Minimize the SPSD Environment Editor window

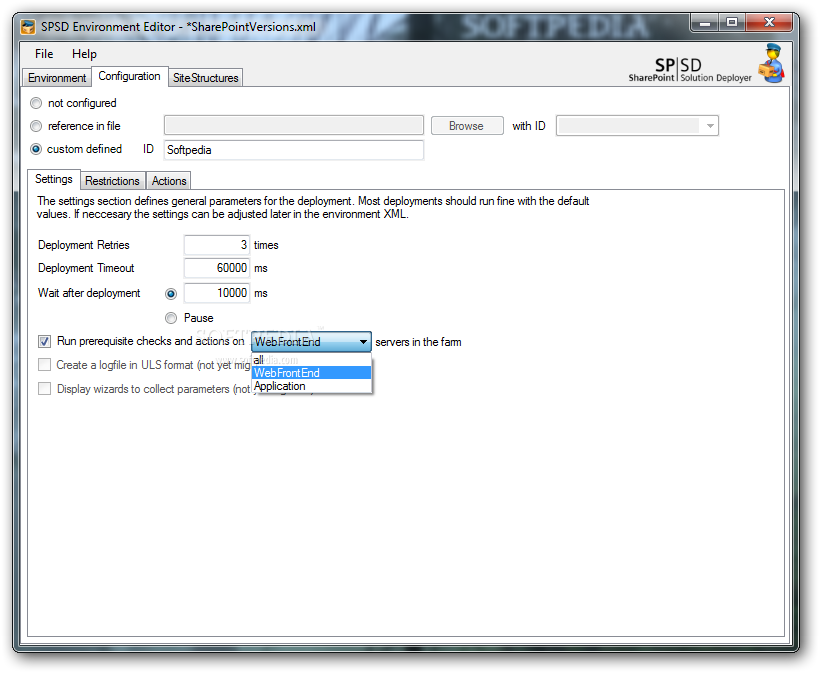click(x=704, y=22)
